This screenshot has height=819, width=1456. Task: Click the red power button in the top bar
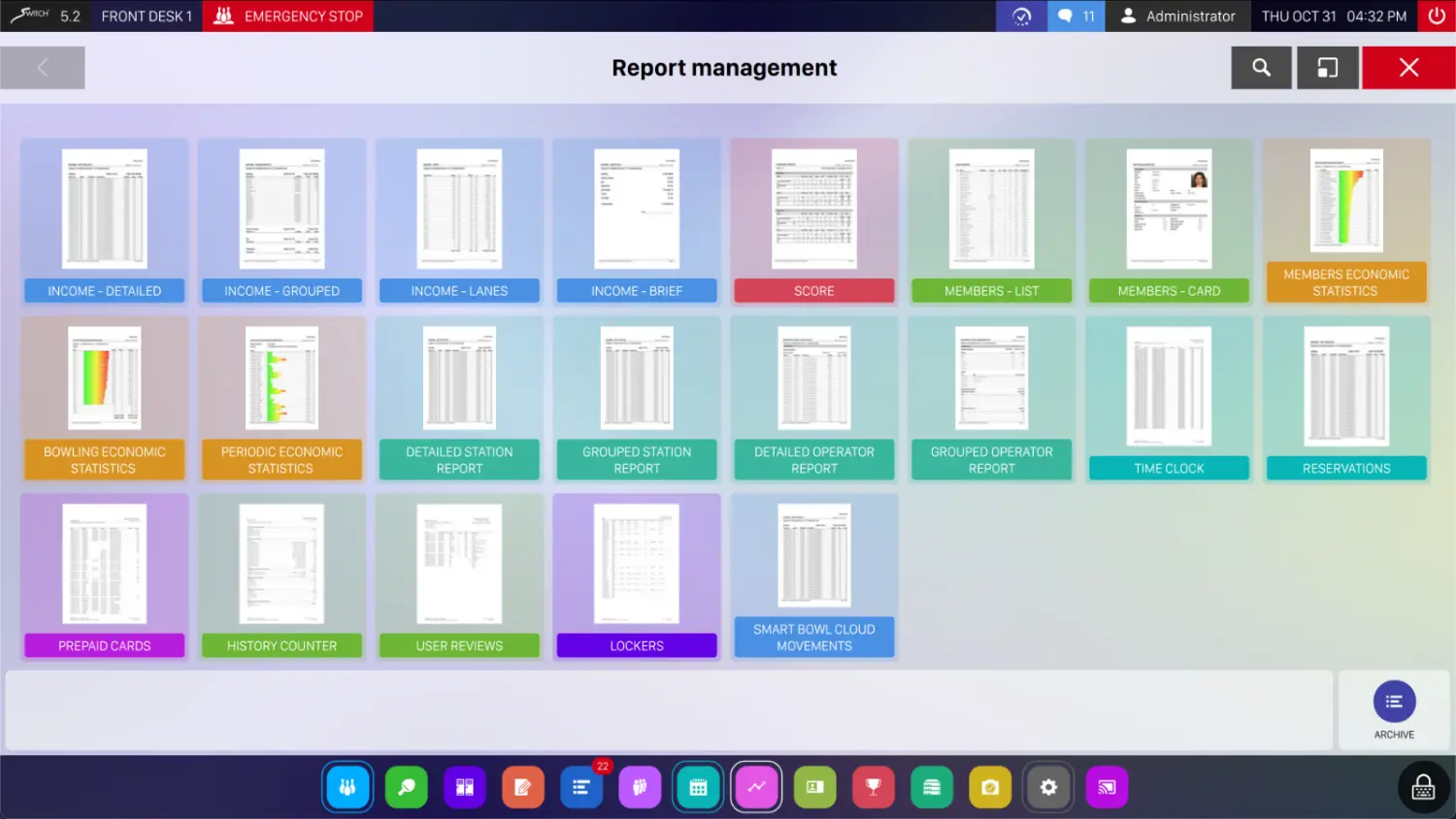pyautogui.click(x=1437, y=16)
